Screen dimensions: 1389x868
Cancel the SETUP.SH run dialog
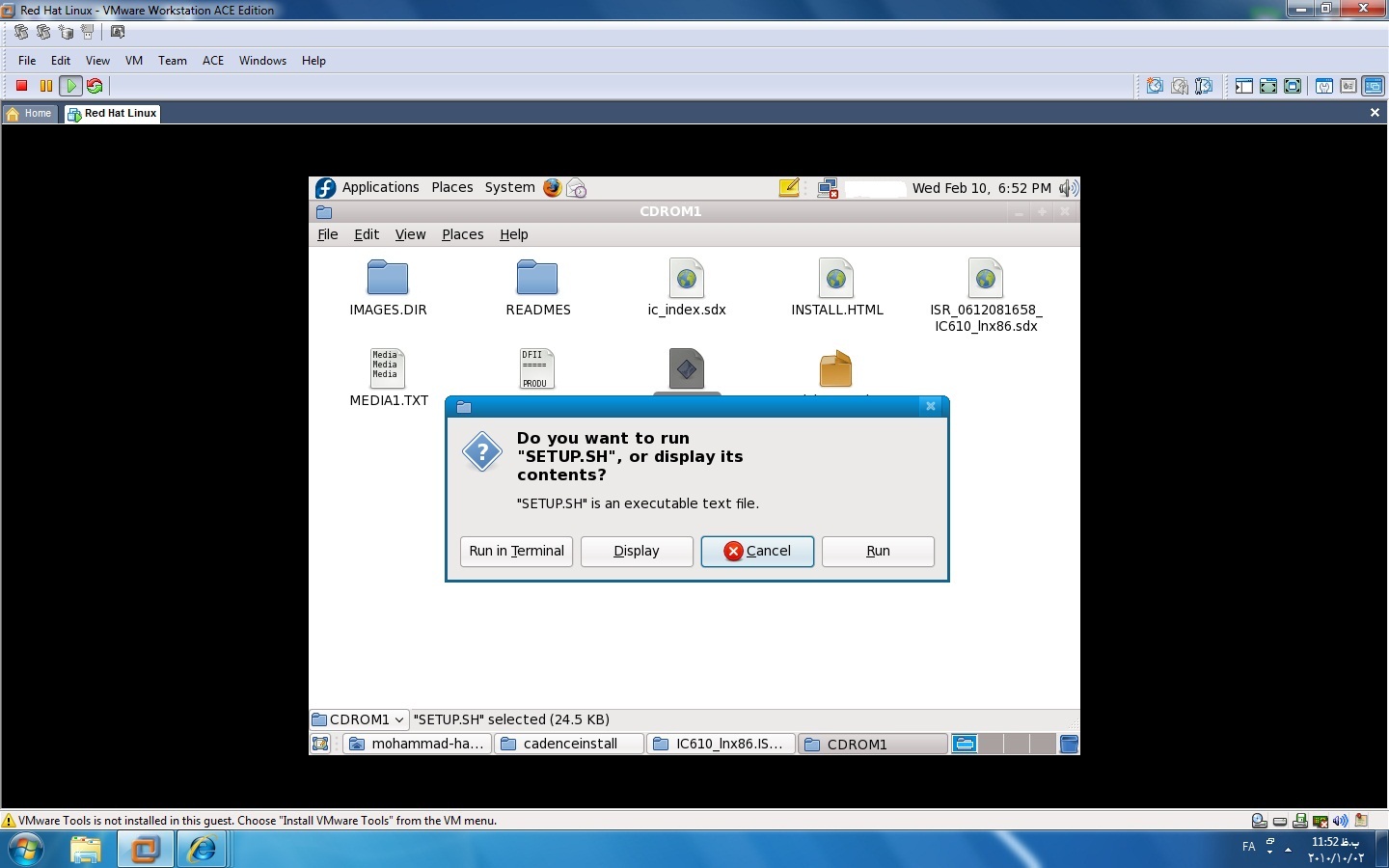757,552
